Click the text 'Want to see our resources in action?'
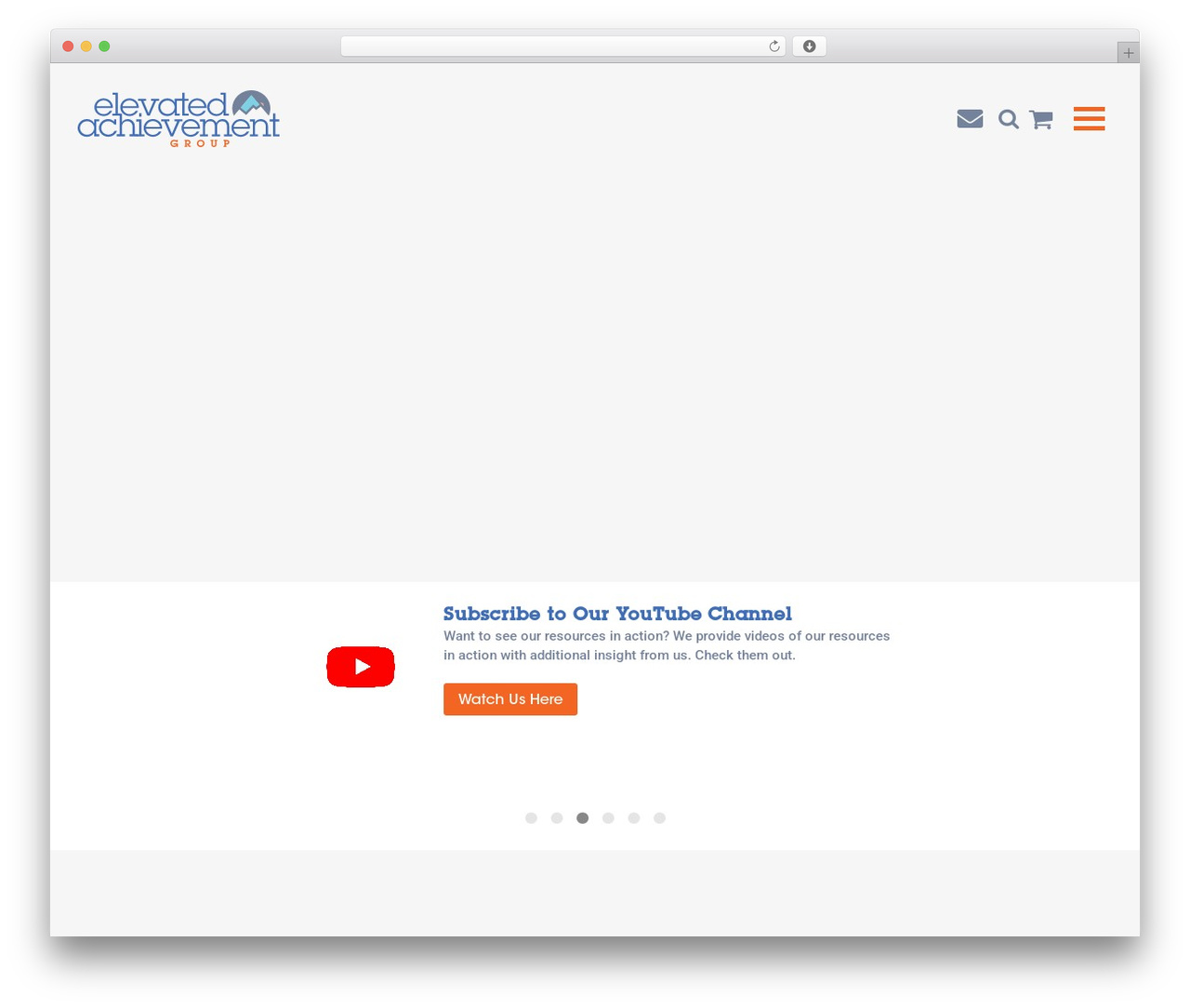The width and height of the screenshot is (1190, 1008). point(556,636)
